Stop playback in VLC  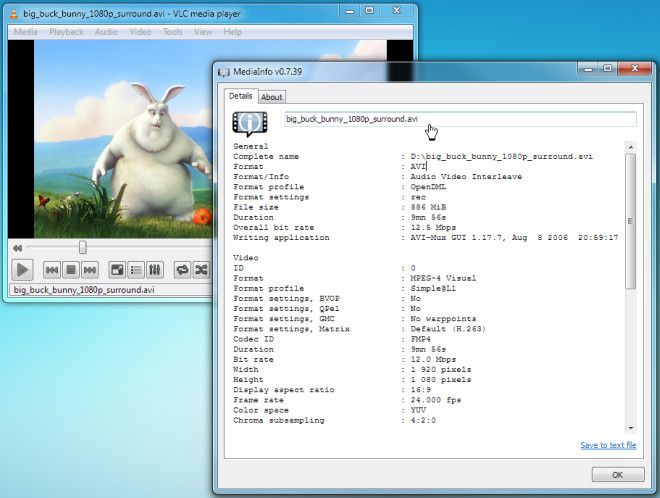point(71,270)
